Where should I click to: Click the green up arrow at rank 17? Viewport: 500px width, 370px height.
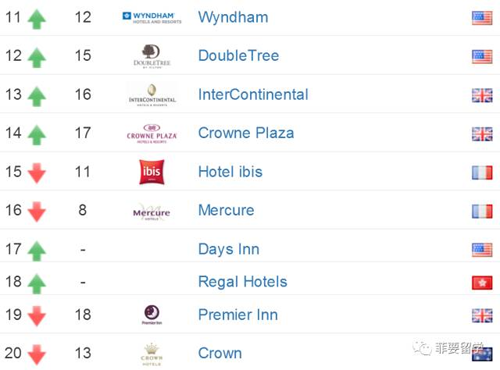click(37, 251)
